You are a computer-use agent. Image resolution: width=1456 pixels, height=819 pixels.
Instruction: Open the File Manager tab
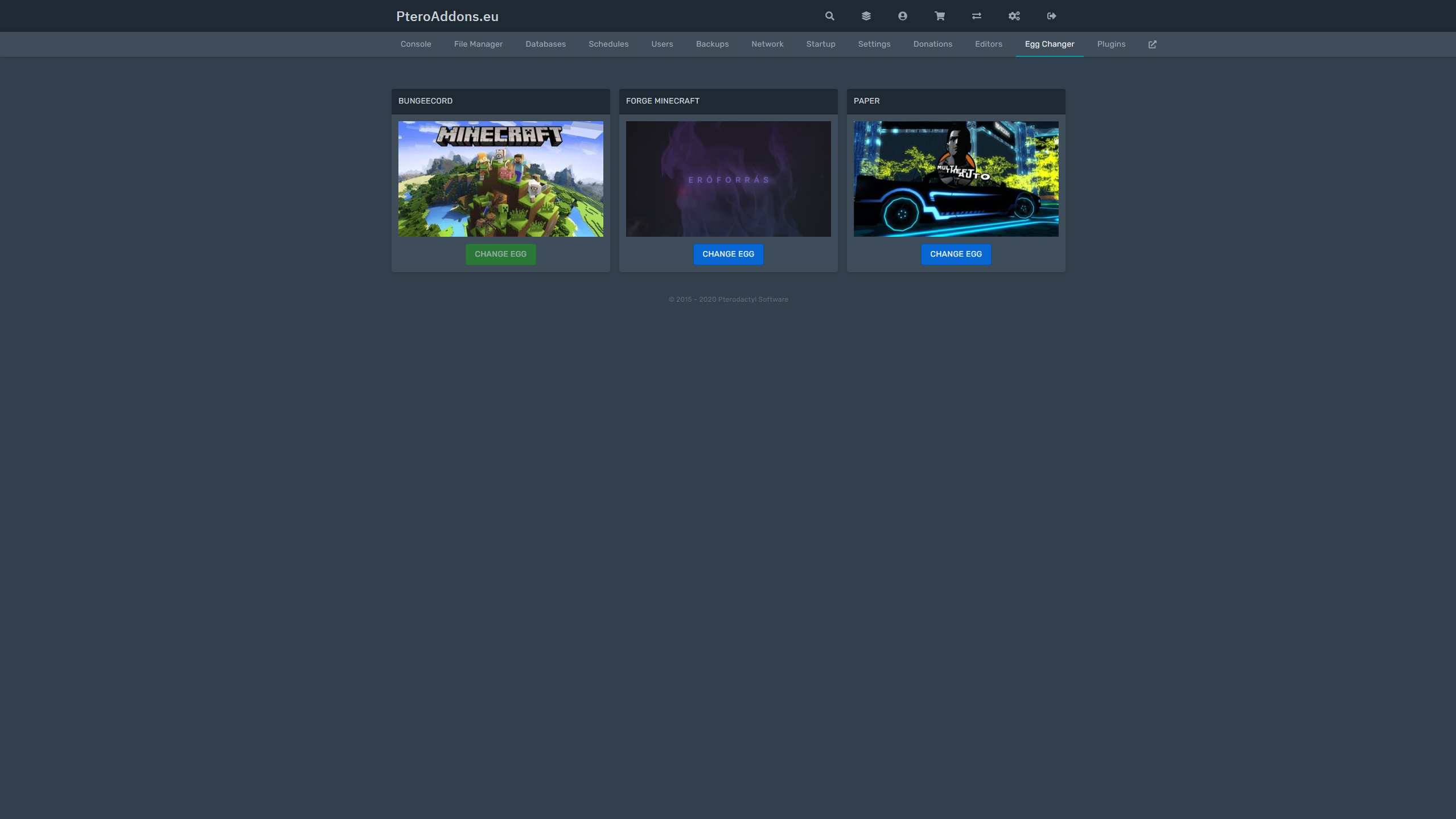coord(478,44)
